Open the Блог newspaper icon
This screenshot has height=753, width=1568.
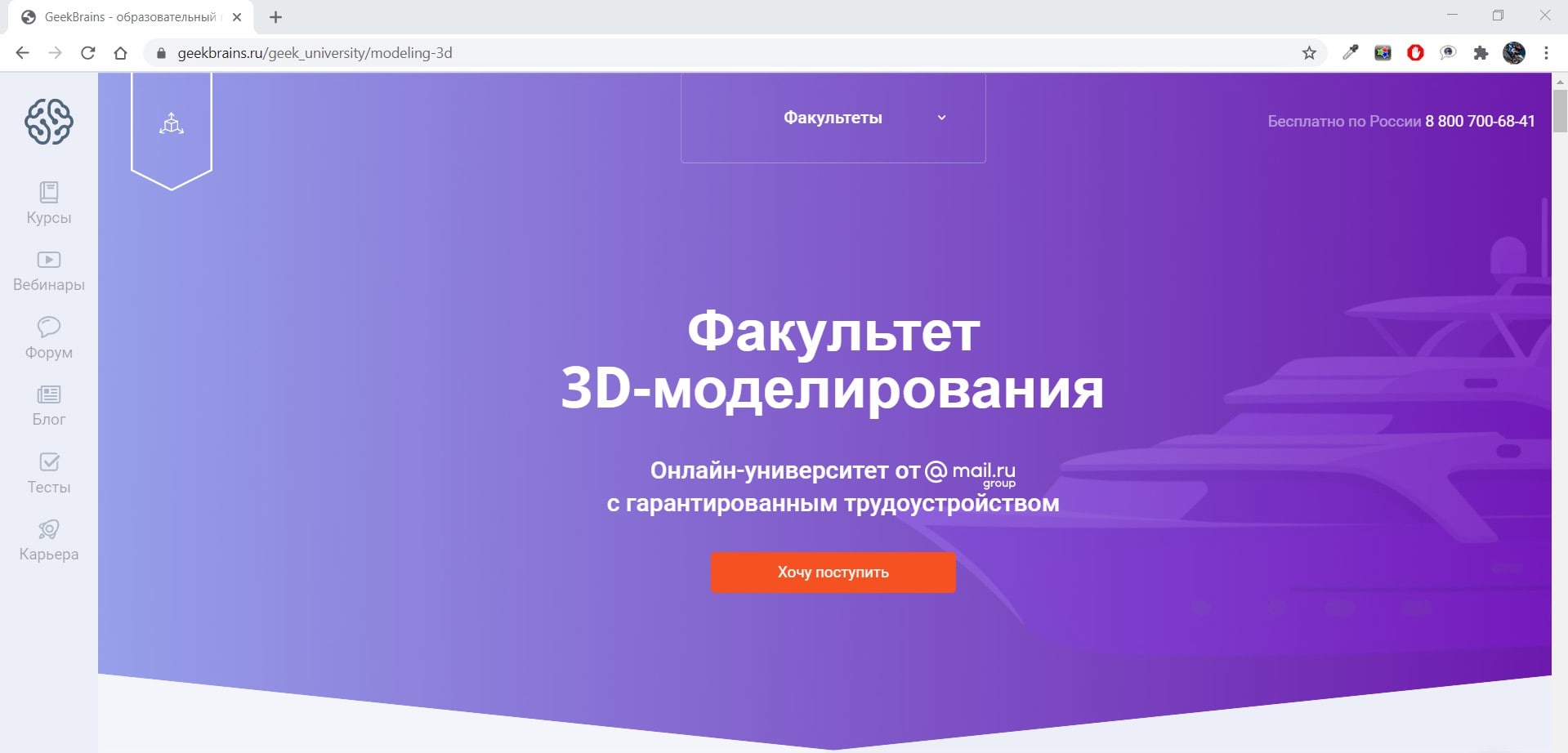[x=49, y=394]
